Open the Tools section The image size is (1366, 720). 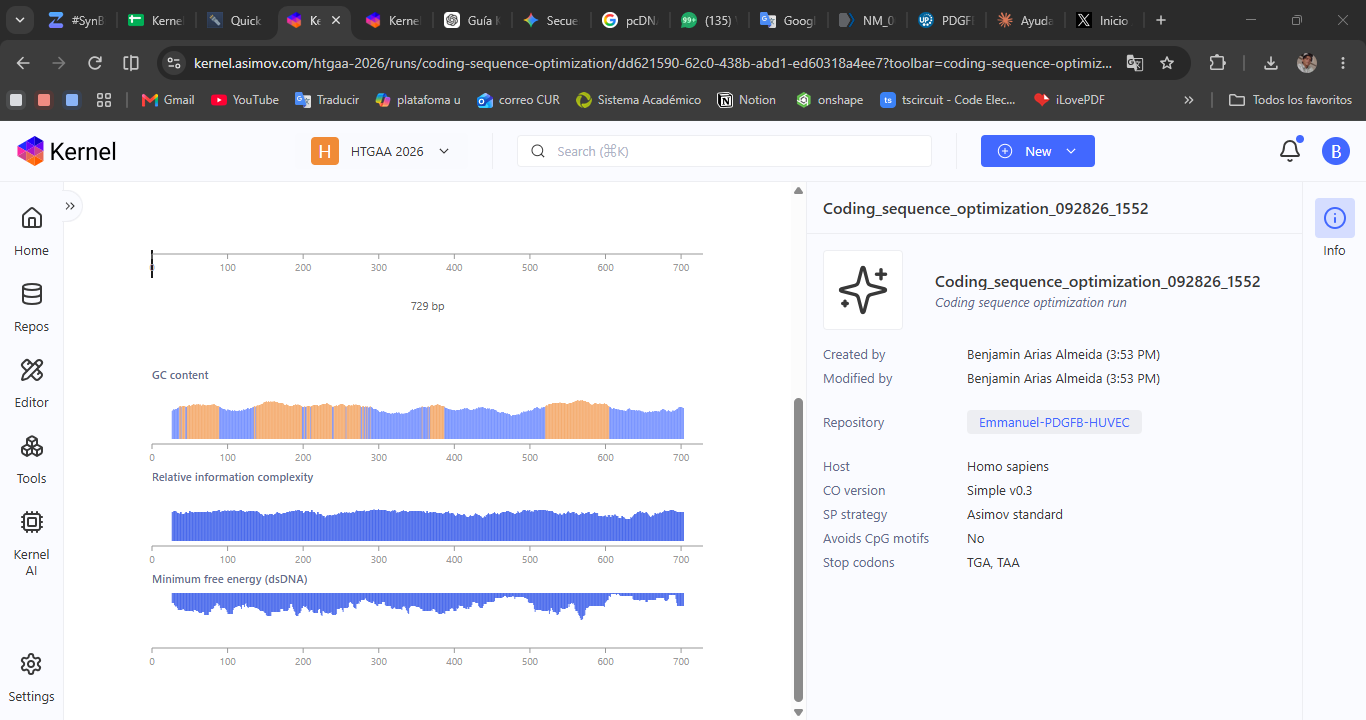31,458
